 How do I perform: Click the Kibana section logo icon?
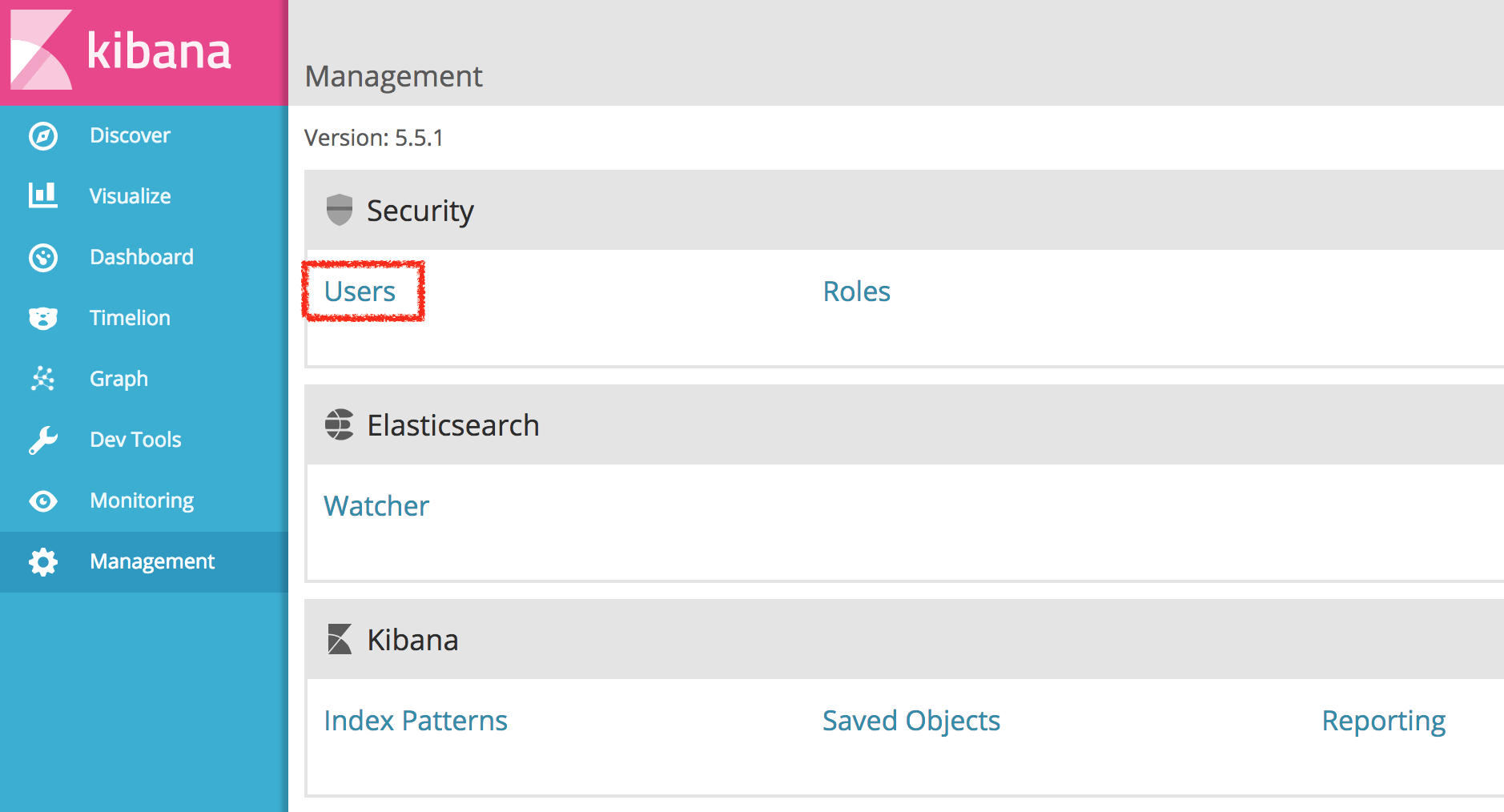click(340, 639)
